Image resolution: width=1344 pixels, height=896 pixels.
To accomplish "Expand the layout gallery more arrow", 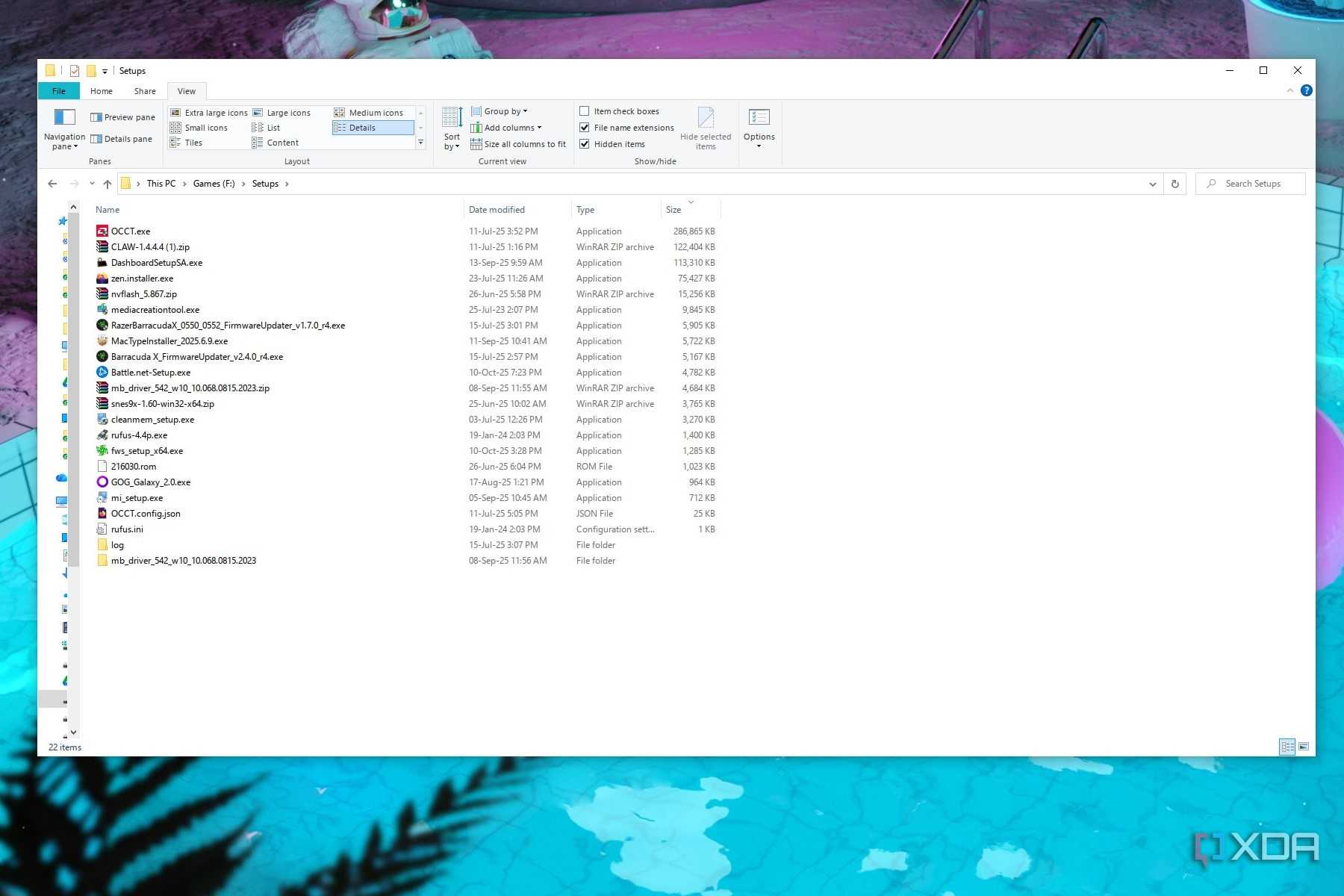I will click(x=420, y=143).
